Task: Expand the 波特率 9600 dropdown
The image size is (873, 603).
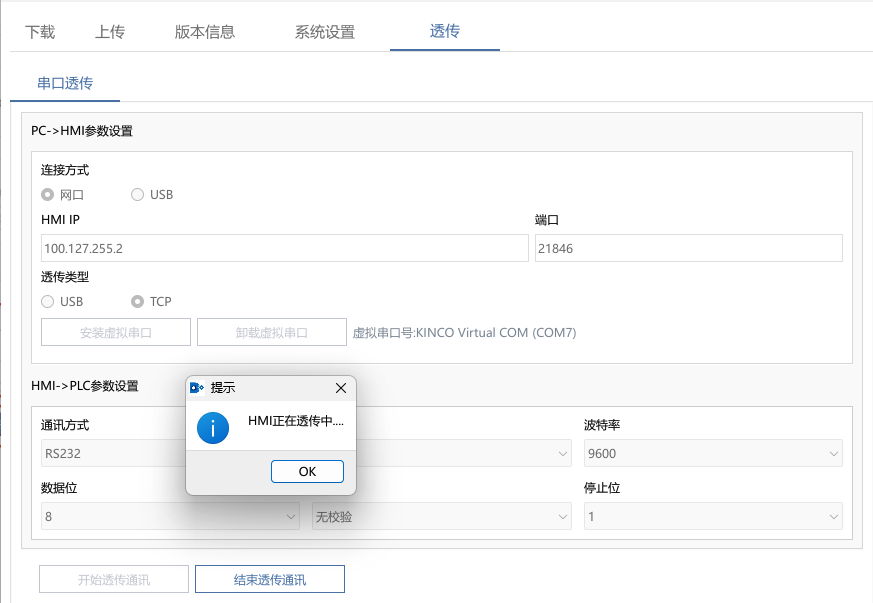Action: [713, 453]
